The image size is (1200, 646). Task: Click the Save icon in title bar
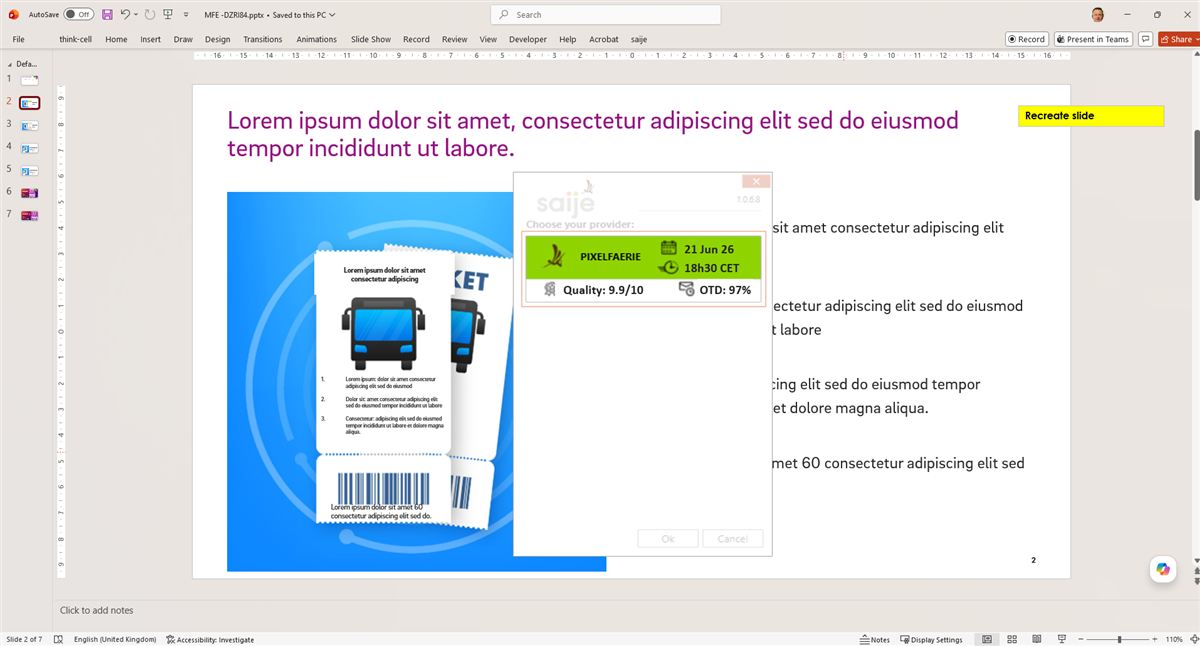pos(107,14)
